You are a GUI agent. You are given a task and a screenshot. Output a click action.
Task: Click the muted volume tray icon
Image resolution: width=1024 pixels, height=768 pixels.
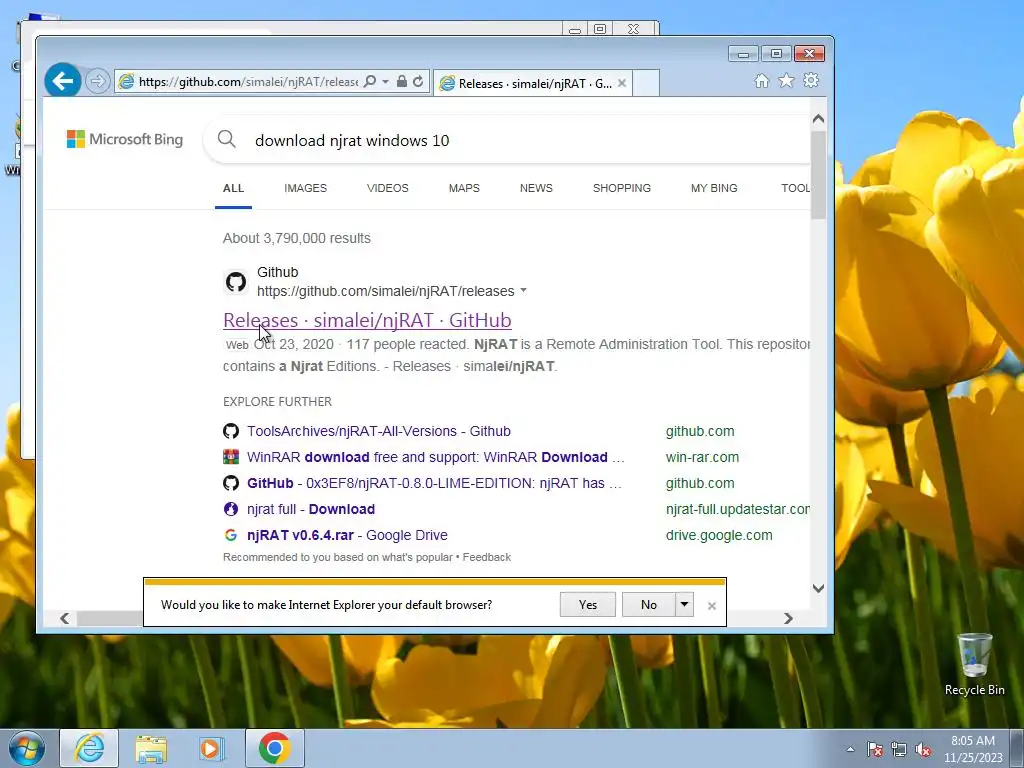point(923,749)
